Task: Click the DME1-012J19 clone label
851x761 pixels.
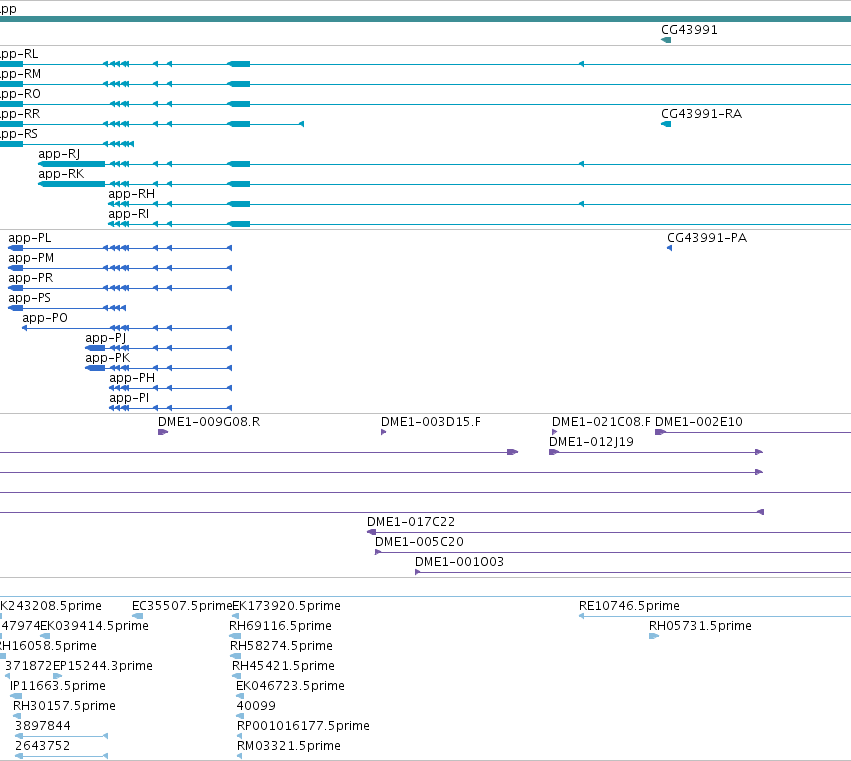Action: (x=591, y=442)
